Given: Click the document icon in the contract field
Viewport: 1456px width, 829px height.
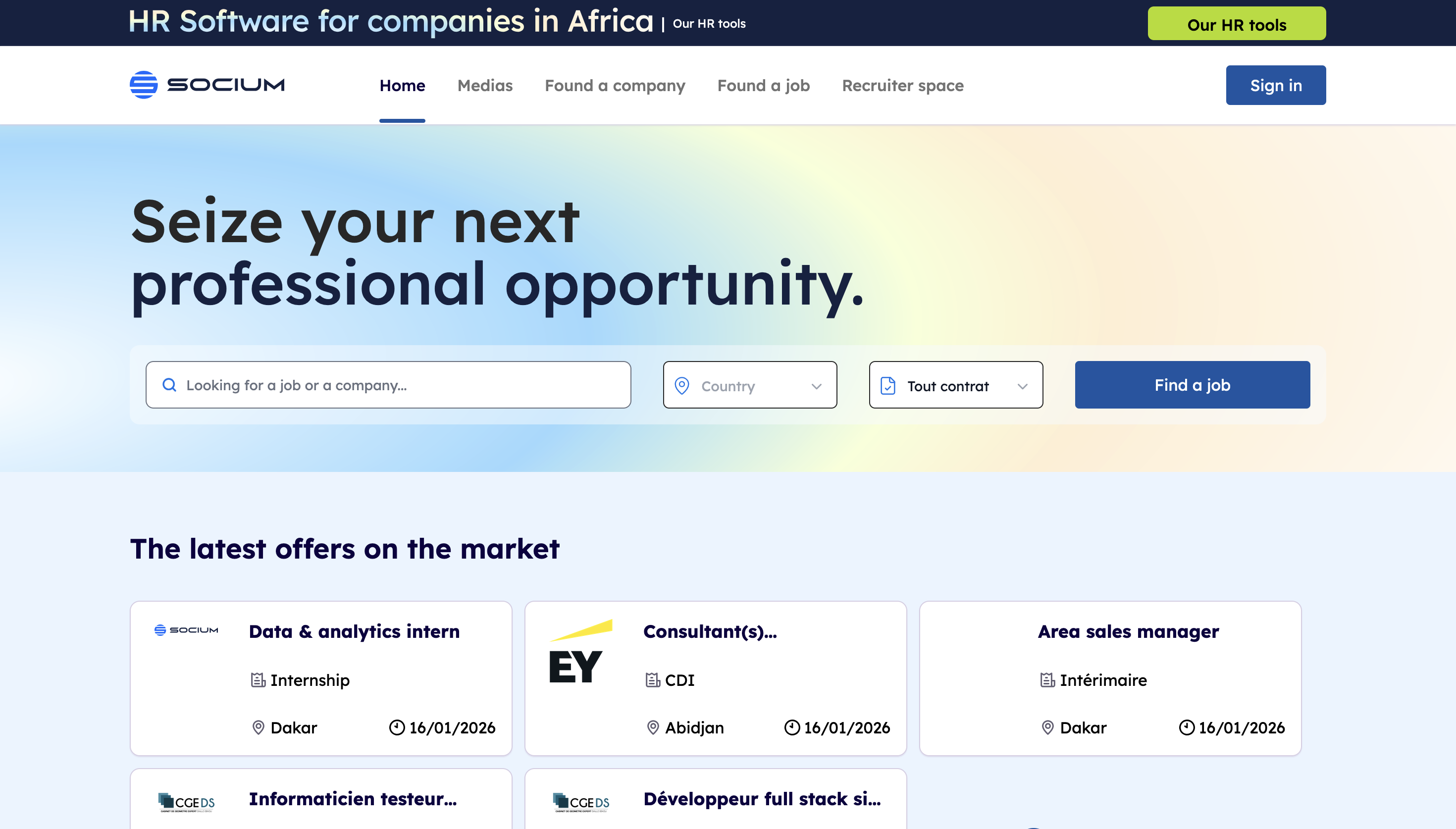Looking at the screenshot, I should [887, 385].
